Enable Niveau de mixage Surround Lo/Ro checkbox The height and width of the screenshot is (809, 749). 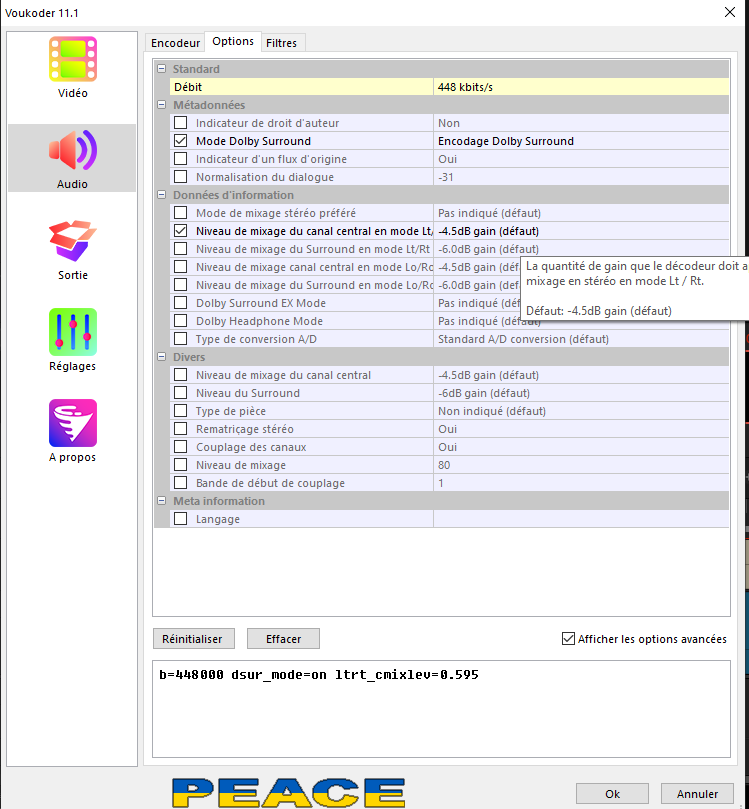[x=181, y=285]
